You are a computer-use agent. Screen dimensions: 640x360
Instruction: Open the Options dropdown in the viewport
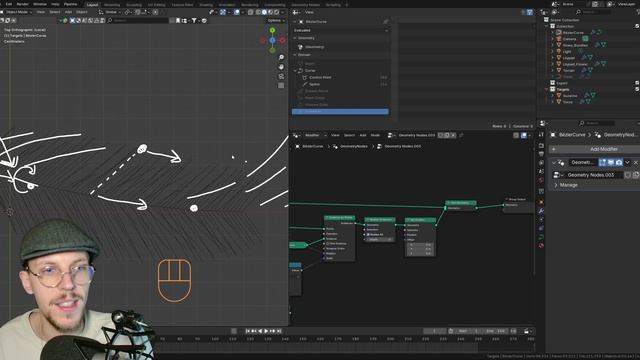[x=276, y=20]
